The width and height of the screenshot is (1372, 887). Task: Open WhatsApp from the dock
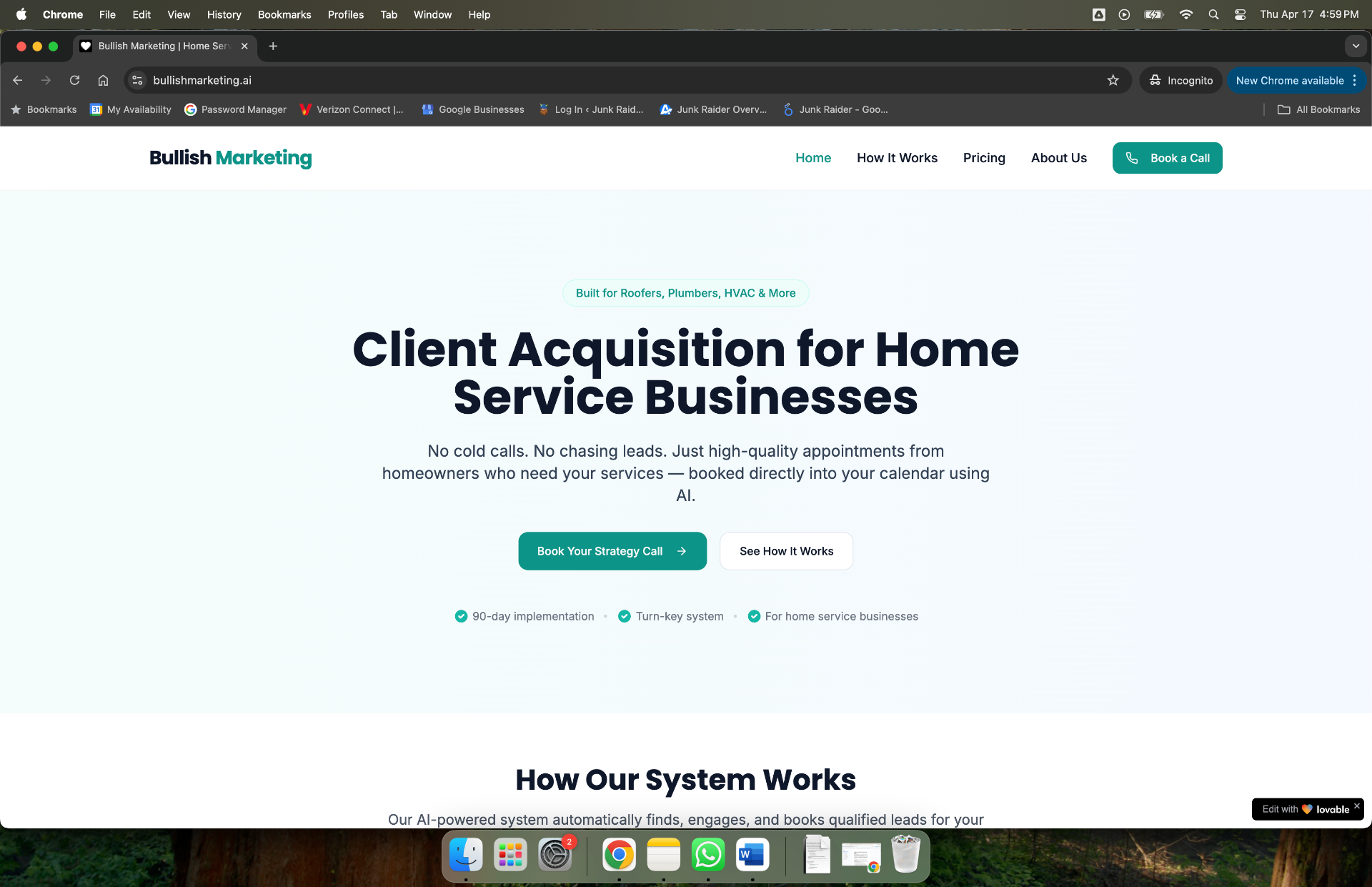coord(707,854)
